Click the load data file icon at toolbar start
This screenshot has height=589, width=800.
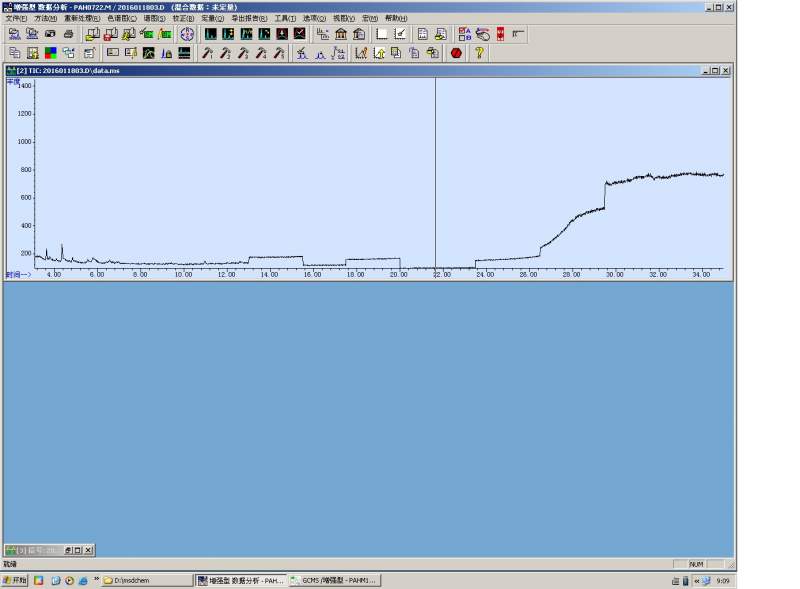pyautogui.click(x=14, y=34)
